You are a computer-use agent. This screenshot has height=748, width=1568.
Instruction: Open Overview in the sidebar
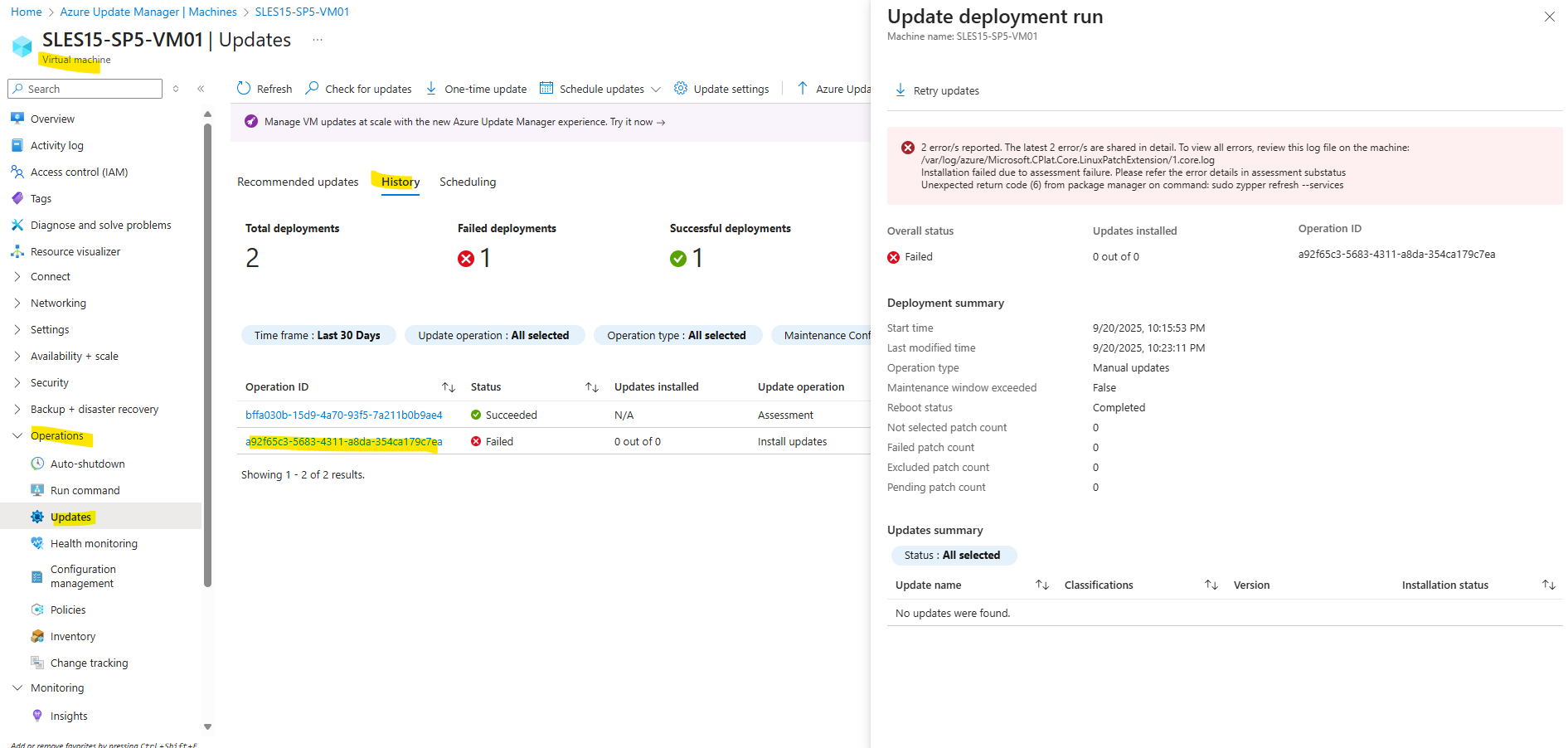tap(52, 119)
